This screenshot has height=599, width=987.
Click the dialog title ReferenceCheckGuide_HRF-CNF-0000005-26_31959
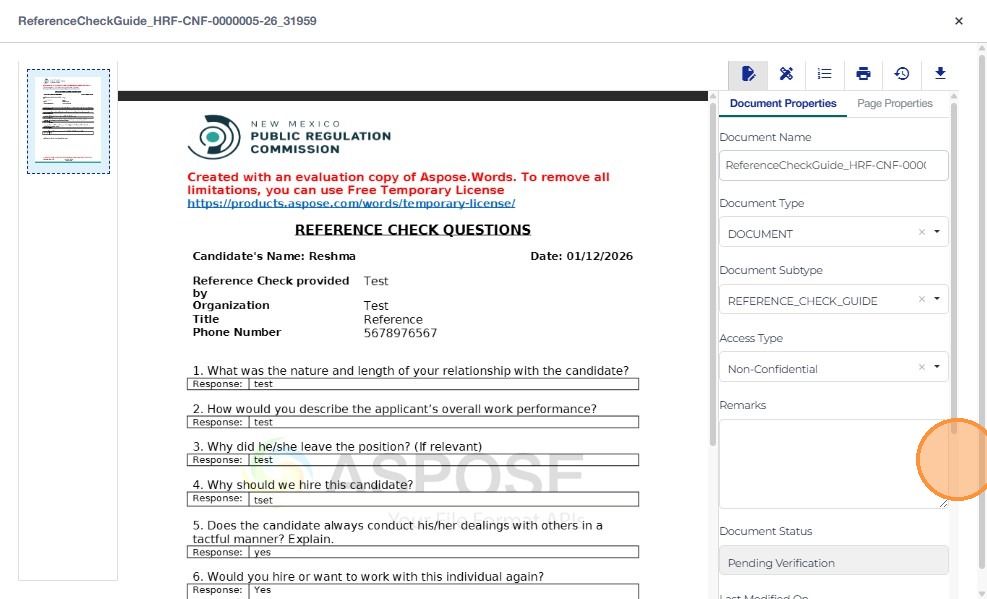(167, 21)
